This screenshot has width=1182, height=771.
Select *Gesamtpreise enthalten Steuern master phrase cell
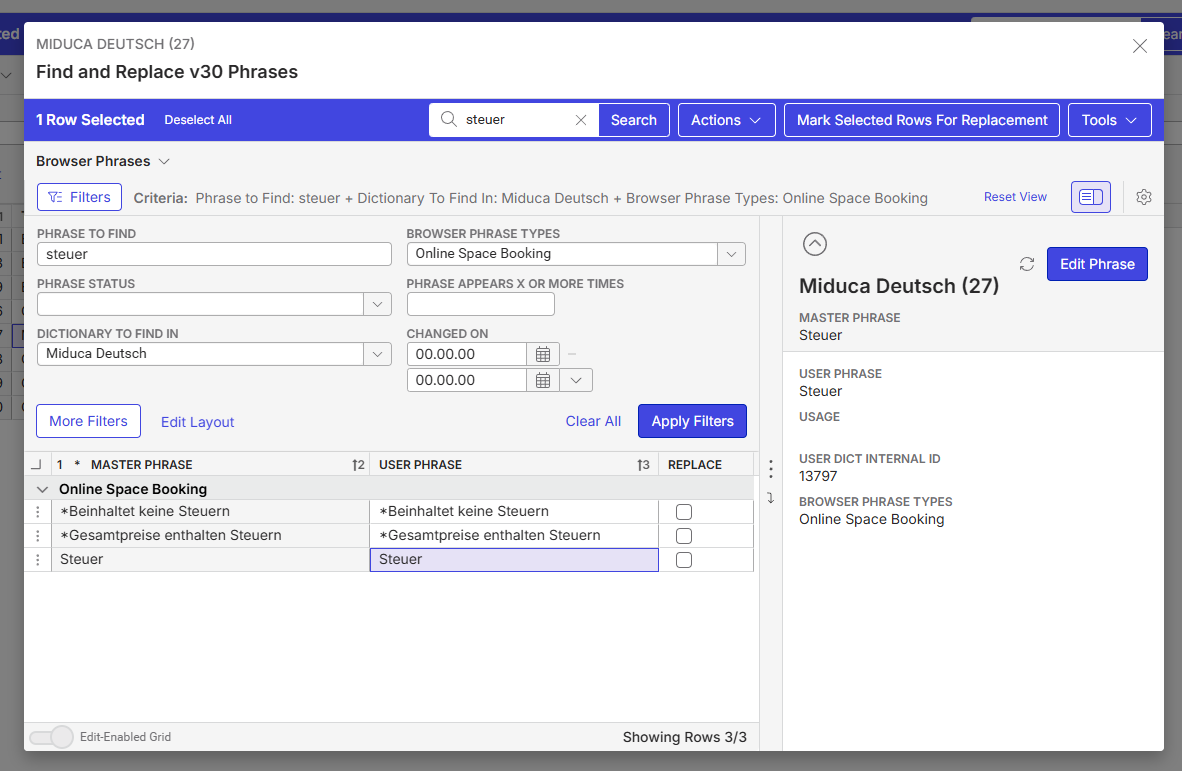(210, 536)
